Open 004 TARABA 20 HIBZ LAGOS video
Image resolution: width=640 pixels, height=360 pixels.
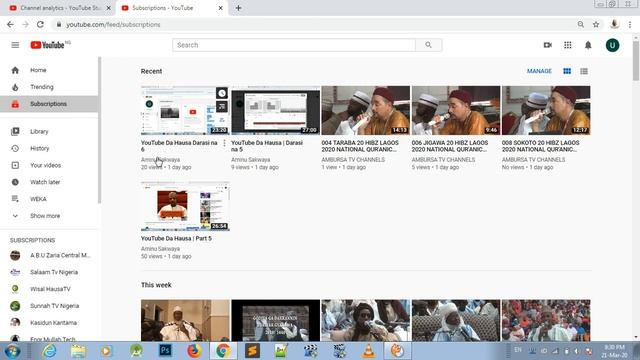[366, 110]
